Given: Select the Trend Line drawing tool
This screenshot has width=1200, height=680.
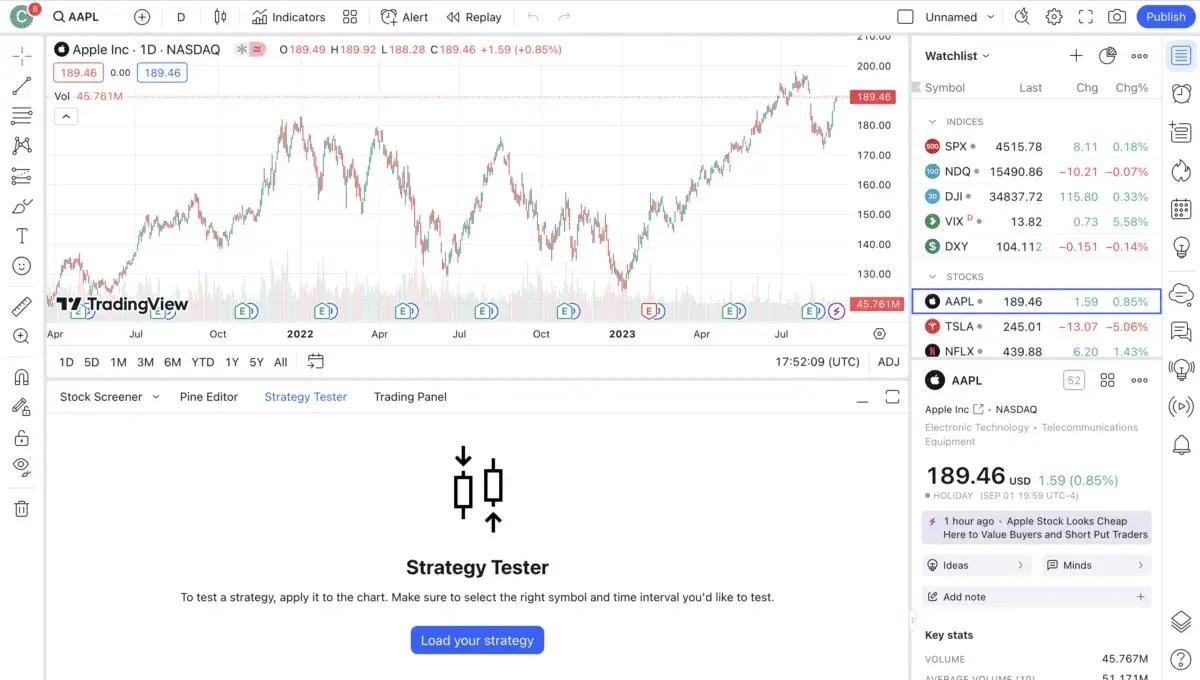Looking at the screenshot, I should click(22, 85).
